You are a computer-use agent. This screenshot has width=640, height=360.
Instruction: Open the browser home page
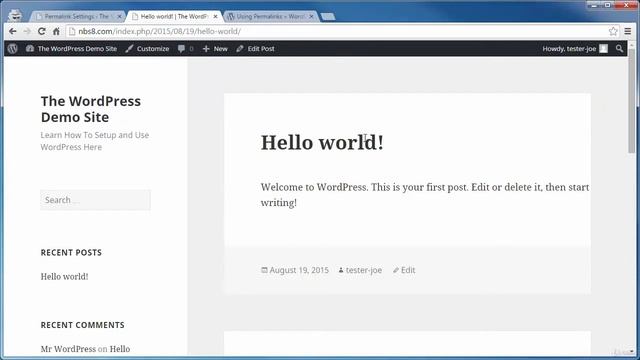point(56,31)
